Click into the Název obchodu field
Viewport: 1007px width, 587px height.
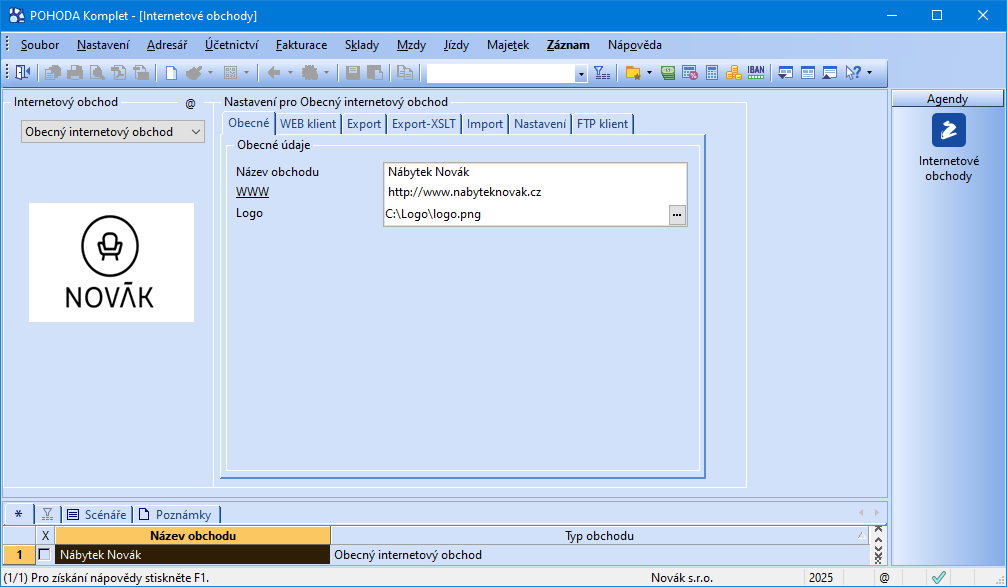pyautogui.click(x=535, y=172)
